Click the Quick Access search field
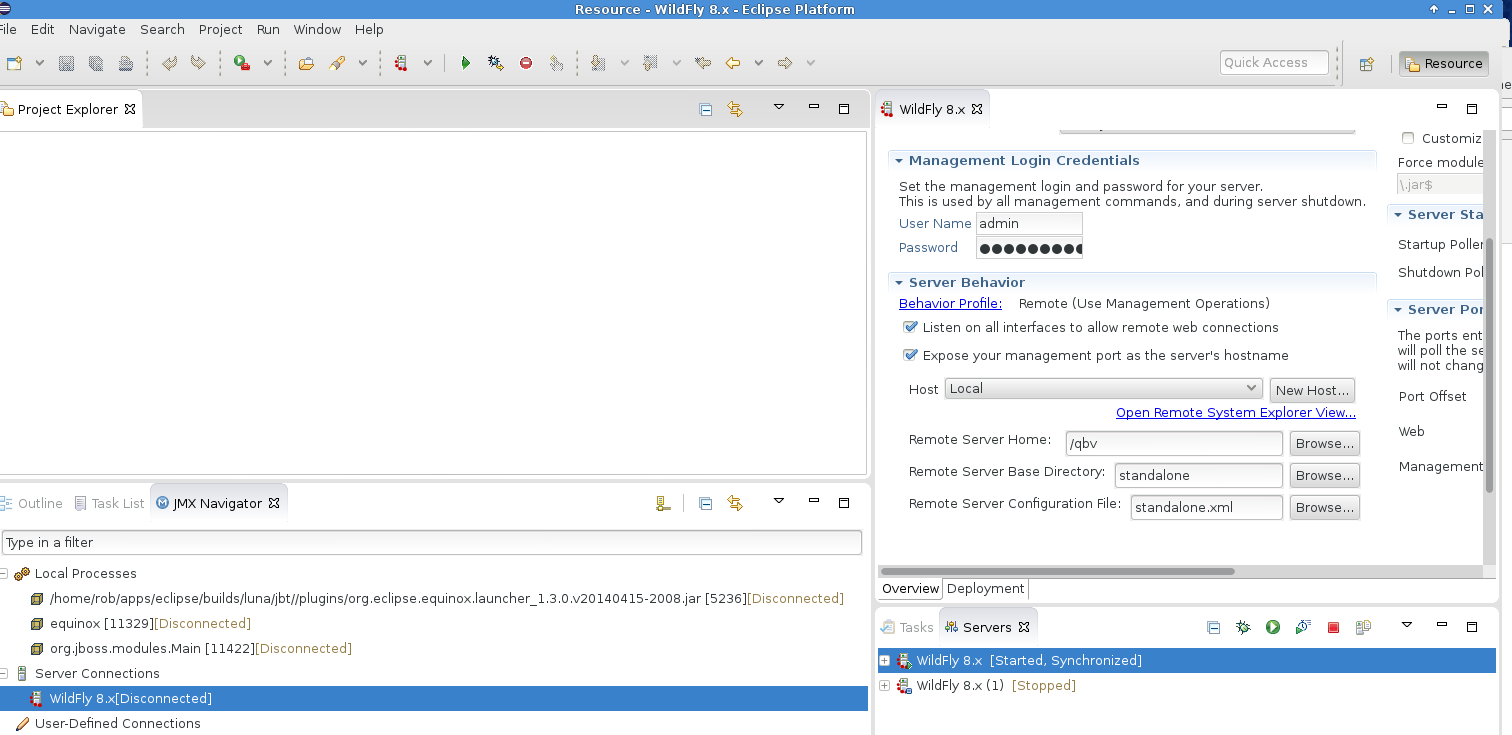Viewport: 1512px width, 735px height. click(x=1274, y=63)
